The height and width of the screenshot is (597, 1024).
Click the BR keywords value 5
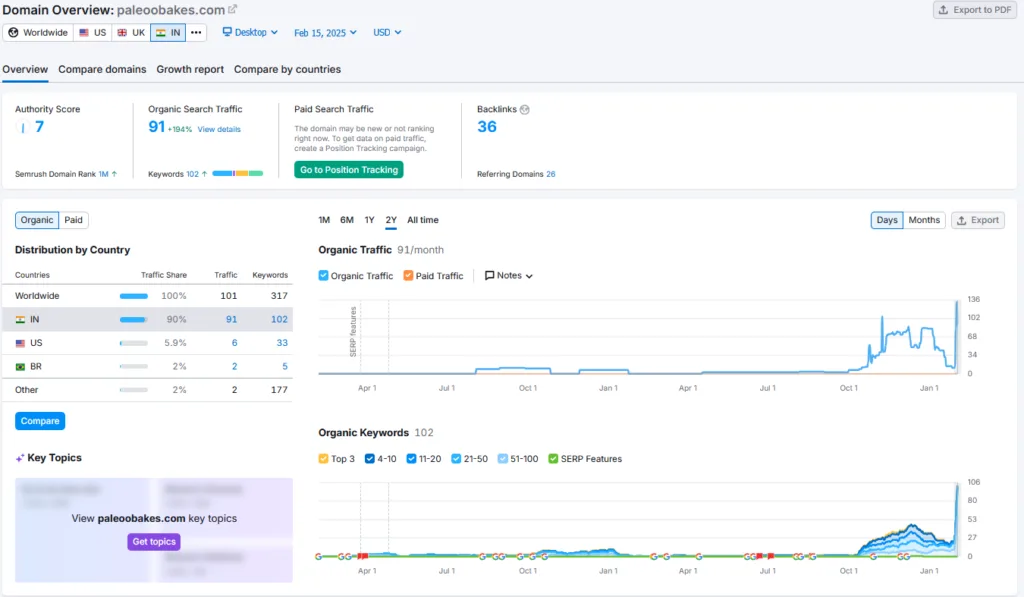(285, 366)
